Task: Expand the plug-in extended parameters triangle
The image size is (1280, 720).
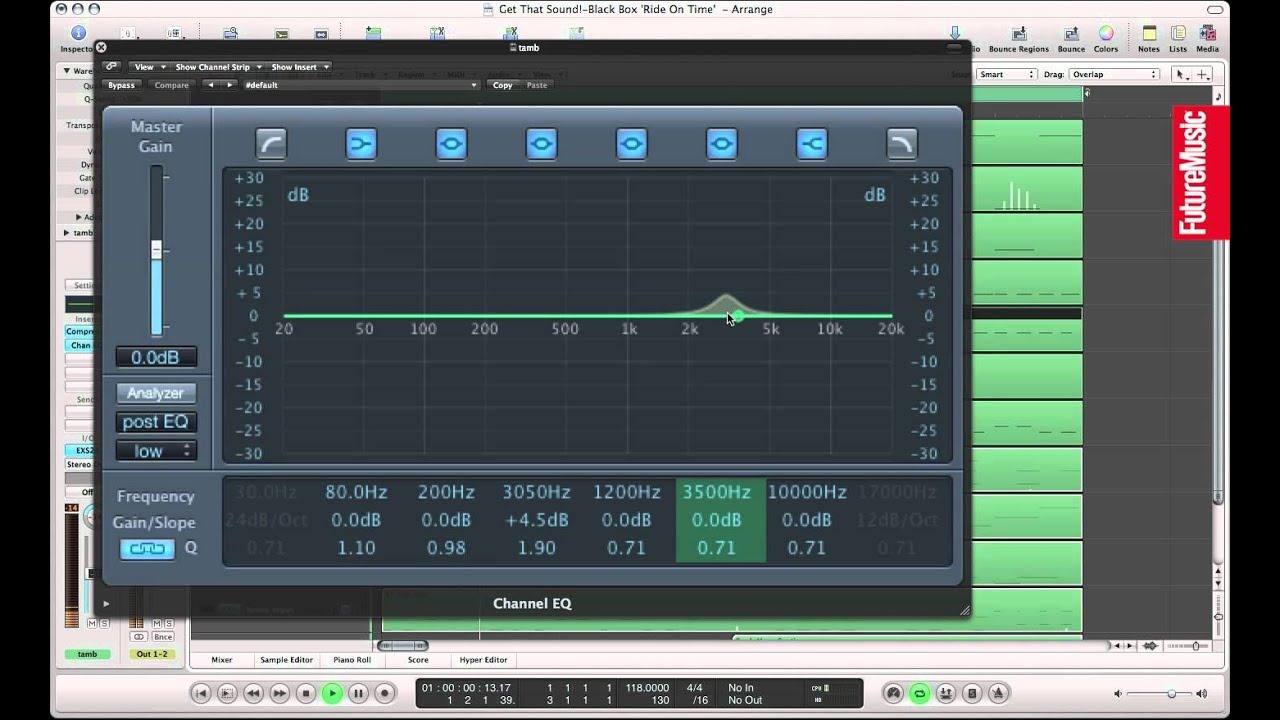Action: [x=106, y=603]
